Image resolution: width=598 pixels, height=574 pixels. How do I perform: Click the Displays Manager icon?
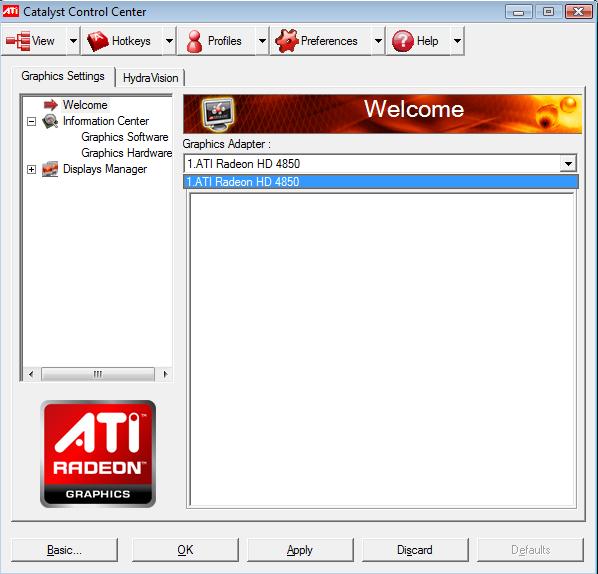pos(50,169)
